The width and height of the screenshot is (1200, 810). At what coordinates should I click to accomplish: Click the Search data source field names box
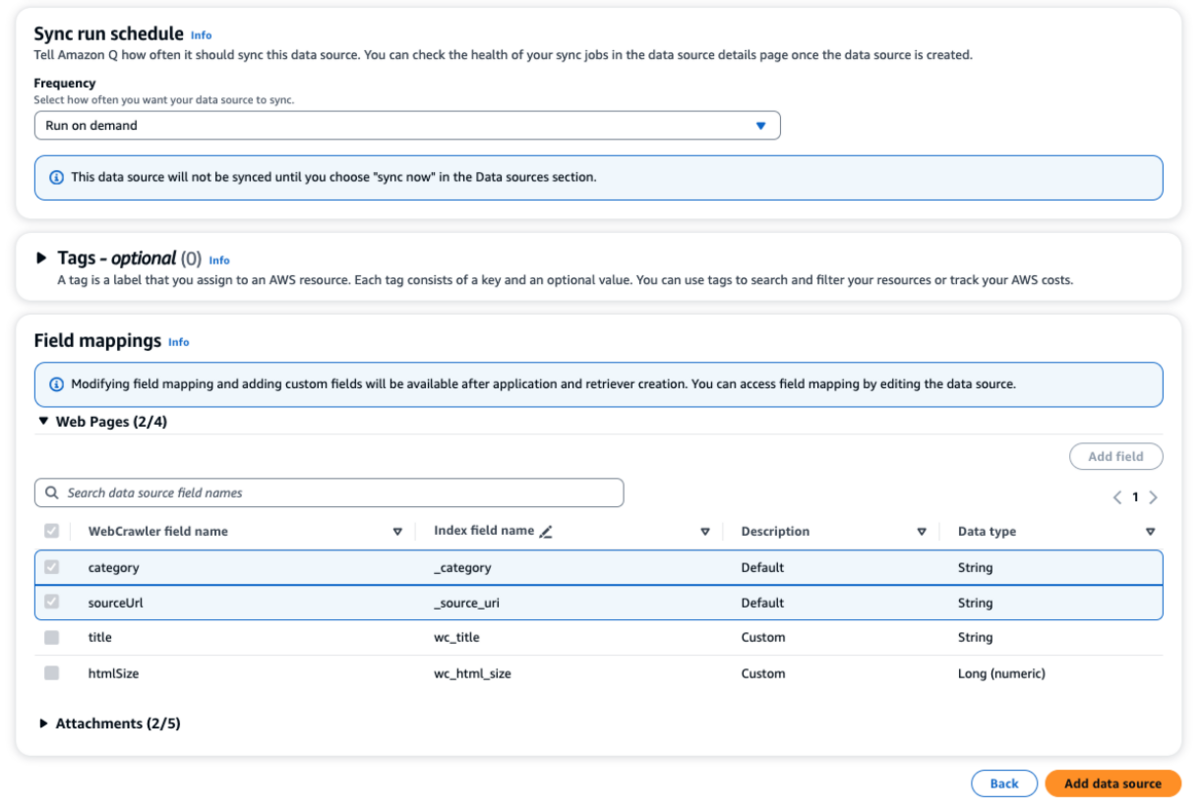point(340,493)
